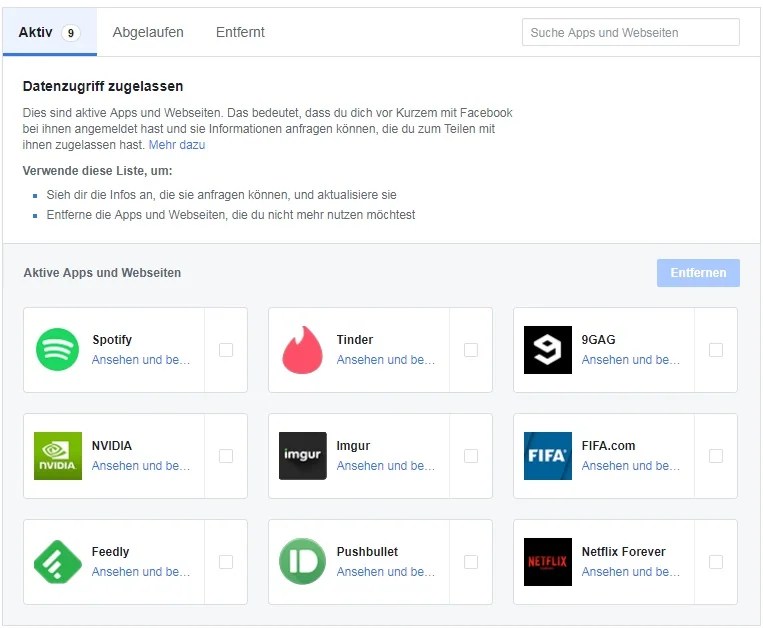The image size is (763, 628).
Task: Click the Netflix Forever app name
Action: [x=623, y=552]
